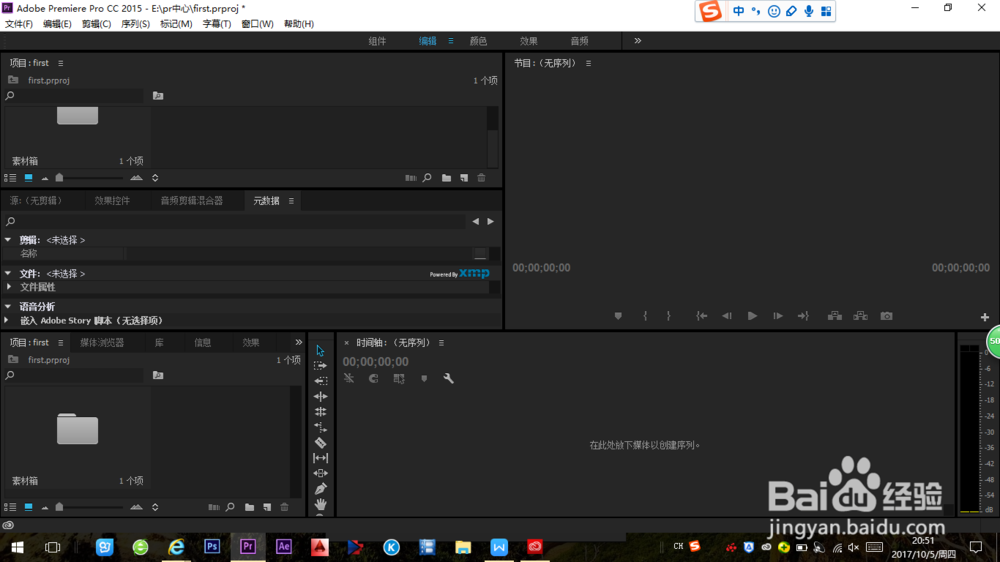Screen dimensions: 1000x562
Task: Click New Item in upper Project panel
Action: [464, 178]
